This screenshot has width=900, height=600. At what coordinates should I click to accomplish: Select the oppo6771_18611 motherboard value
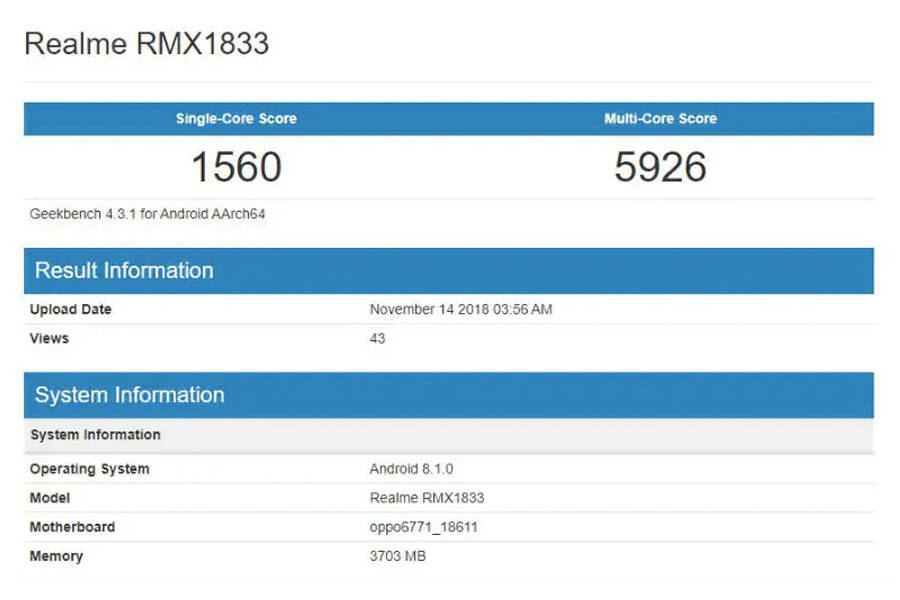point(424,527)
